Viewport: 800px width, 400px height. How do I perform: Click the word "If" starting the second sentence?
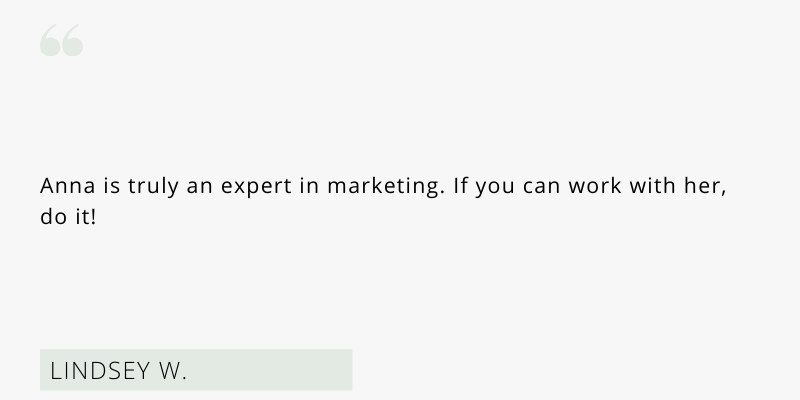tap(460, 186)
